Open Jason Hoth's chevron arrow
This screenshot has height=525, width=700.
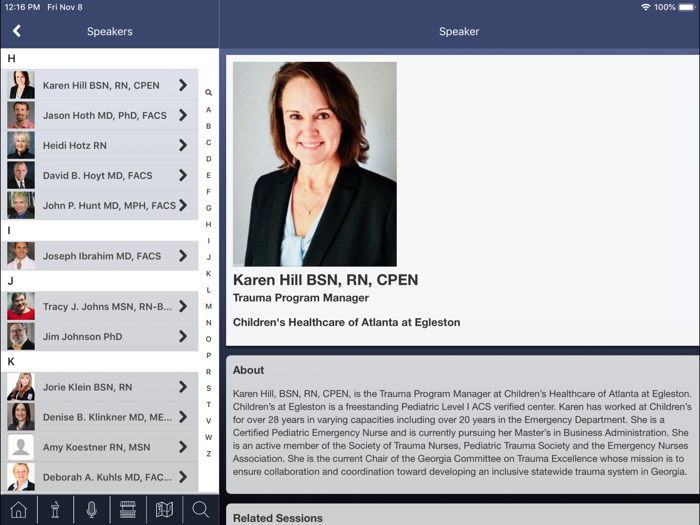pyautogui.click(x=182, y=115)
